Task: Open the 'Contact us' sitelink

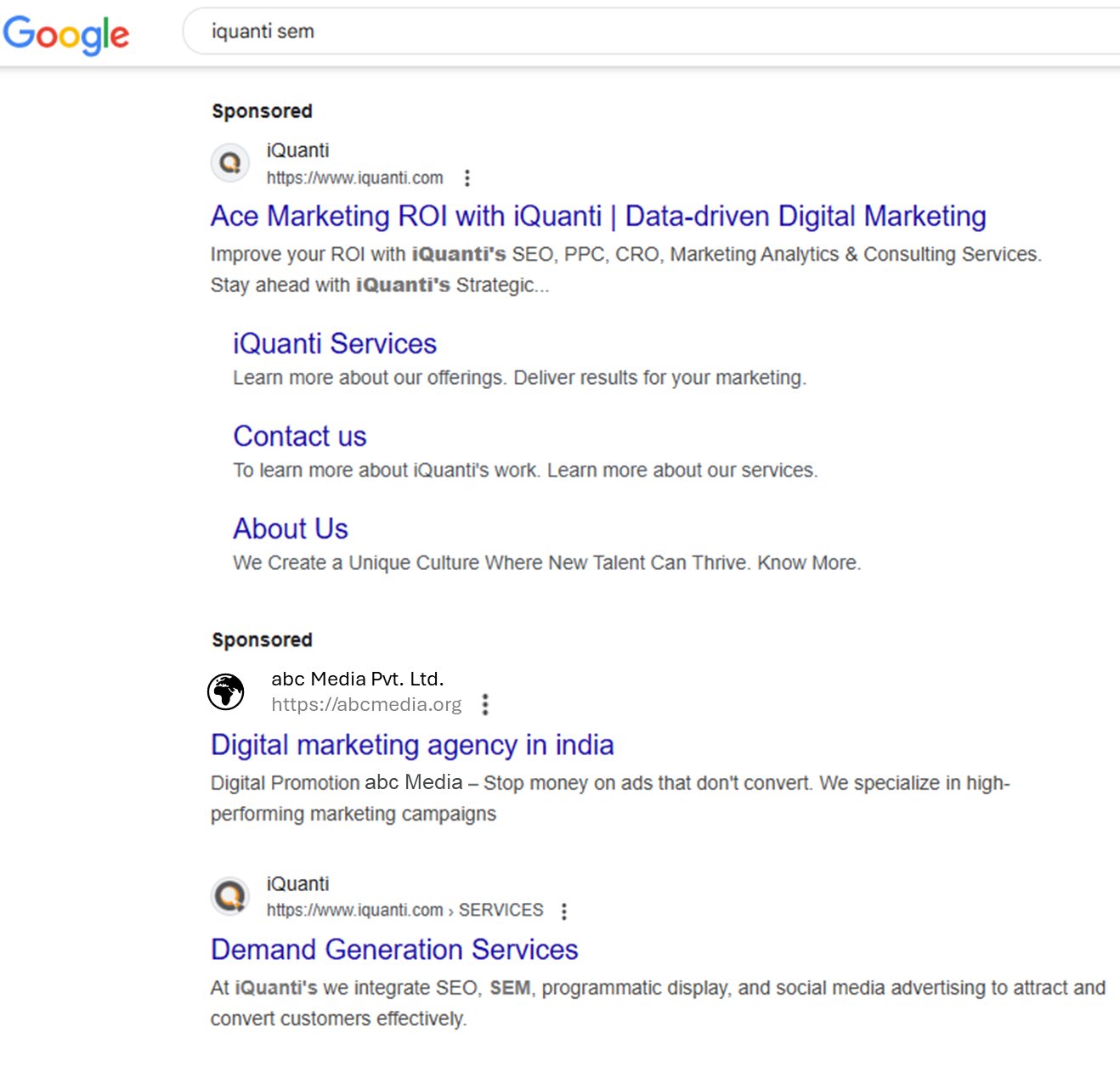Action: [x=300, y=436]
